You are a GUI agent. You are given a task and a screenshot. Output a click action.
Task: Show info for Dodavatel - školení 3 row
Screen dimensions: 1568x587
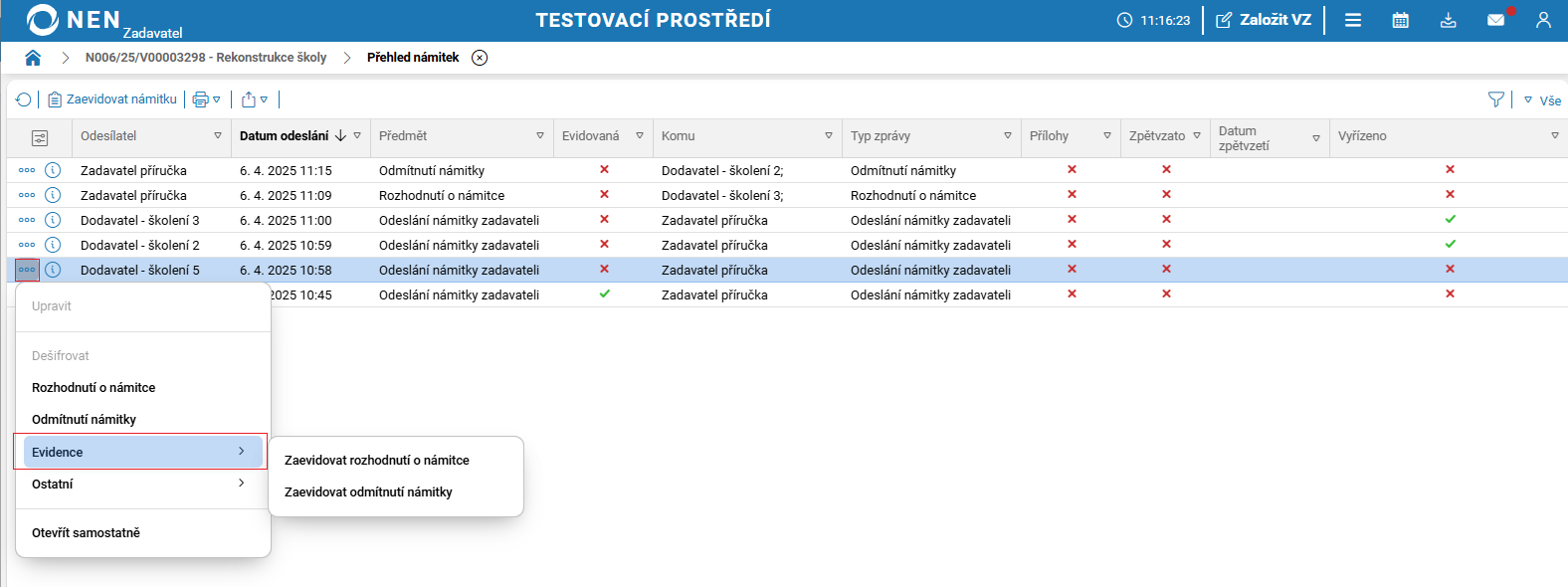click(x=53, y=220)
